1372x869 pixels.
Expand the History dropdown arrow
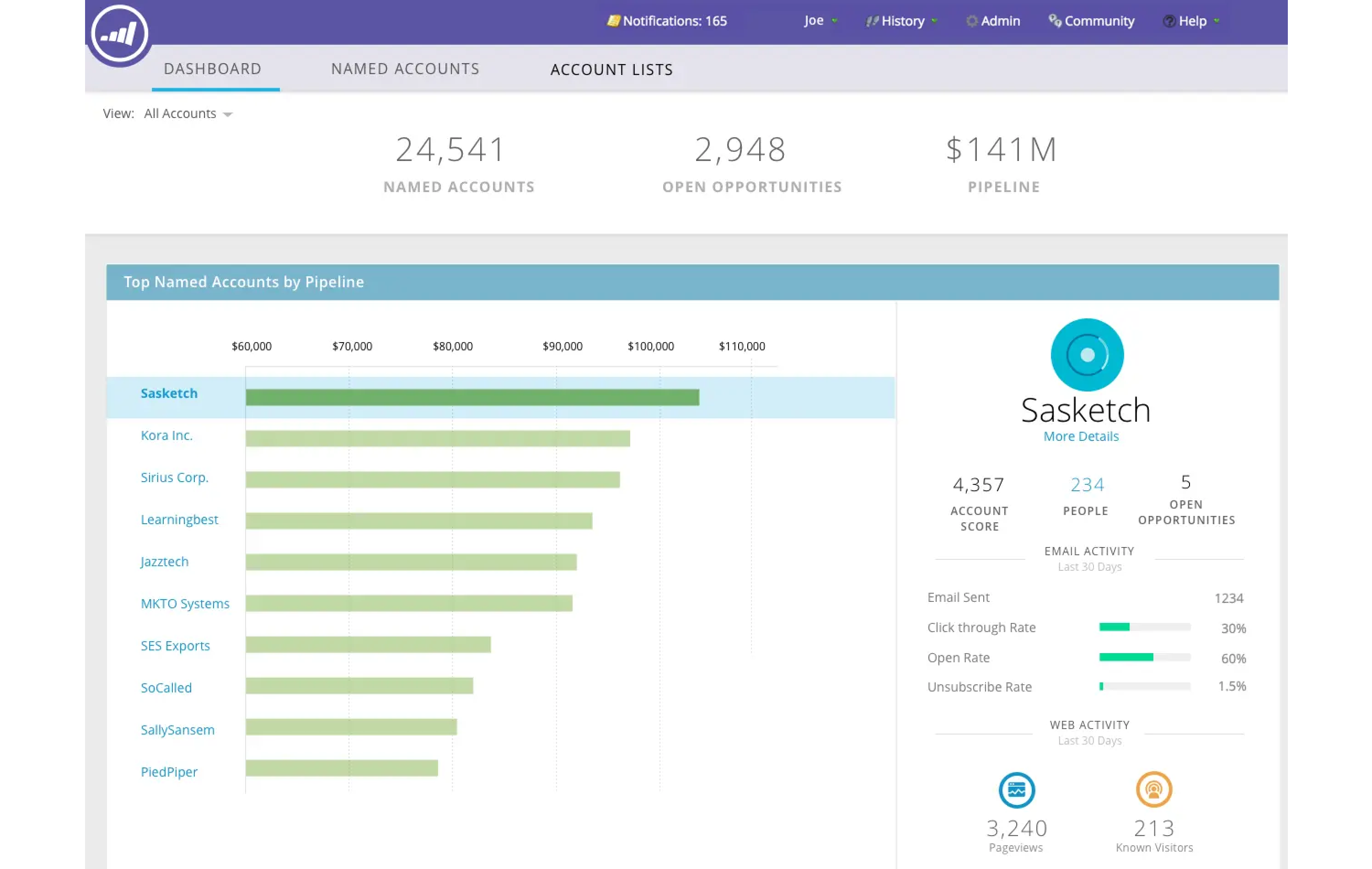tap(934, 21)
